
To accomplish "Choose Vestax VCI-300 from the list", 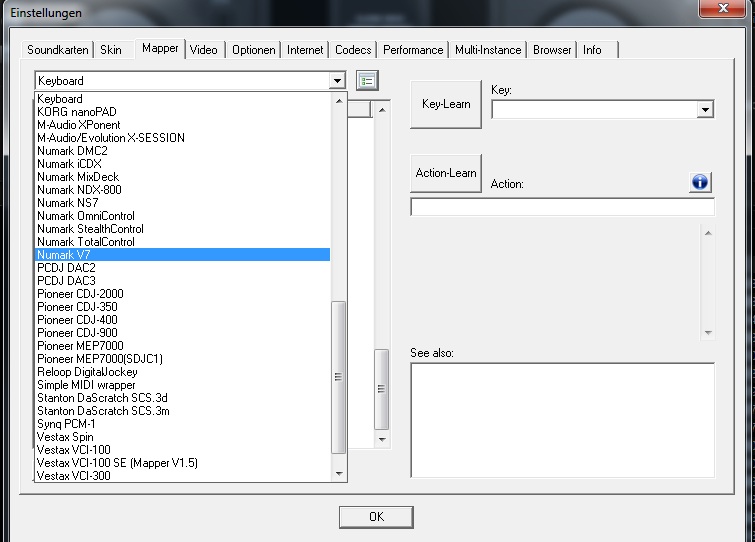I will click(x=183, y=476).
